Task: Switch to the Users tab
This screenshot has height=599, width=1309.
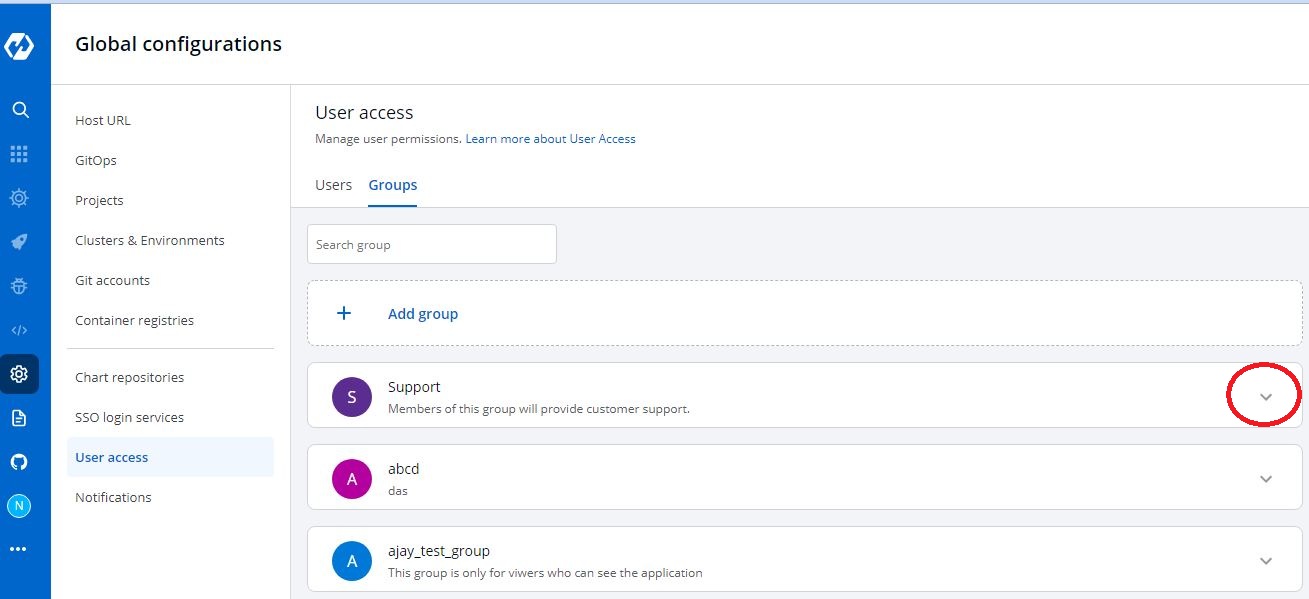Action: [333, 185]
